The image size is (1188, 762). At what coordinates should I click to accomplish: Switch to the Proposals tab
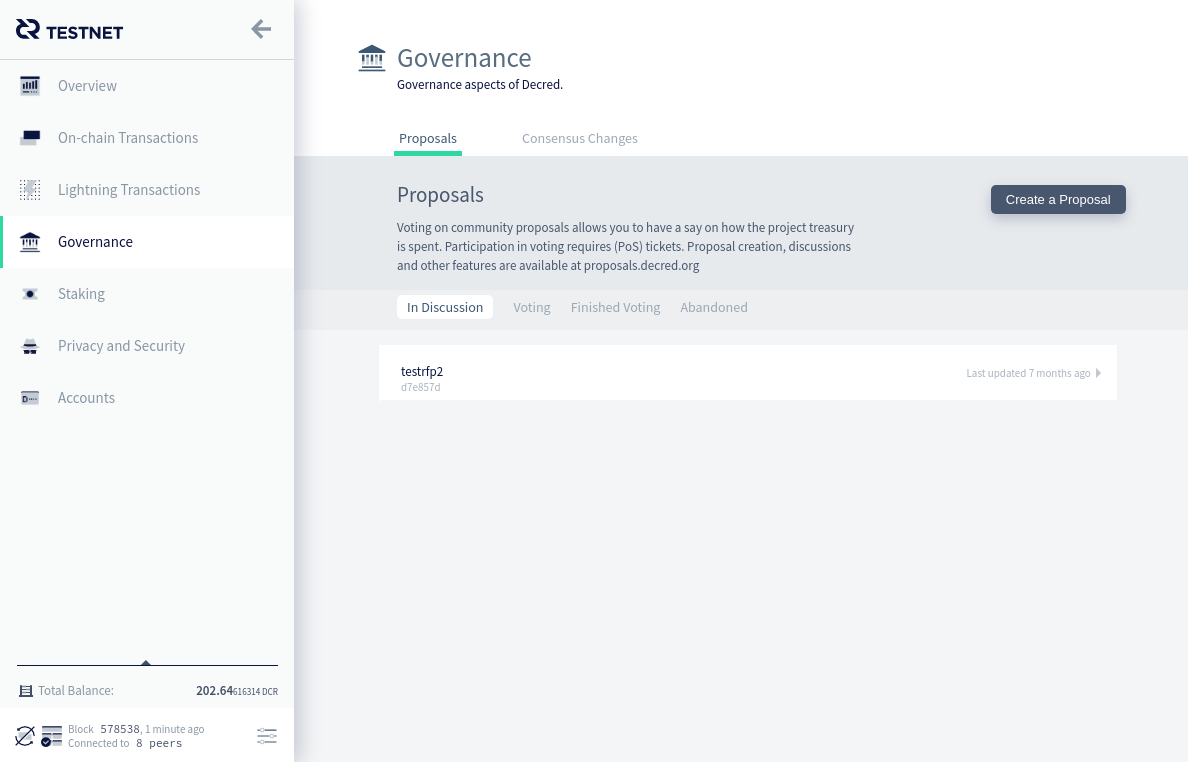[x=428, y=139]
